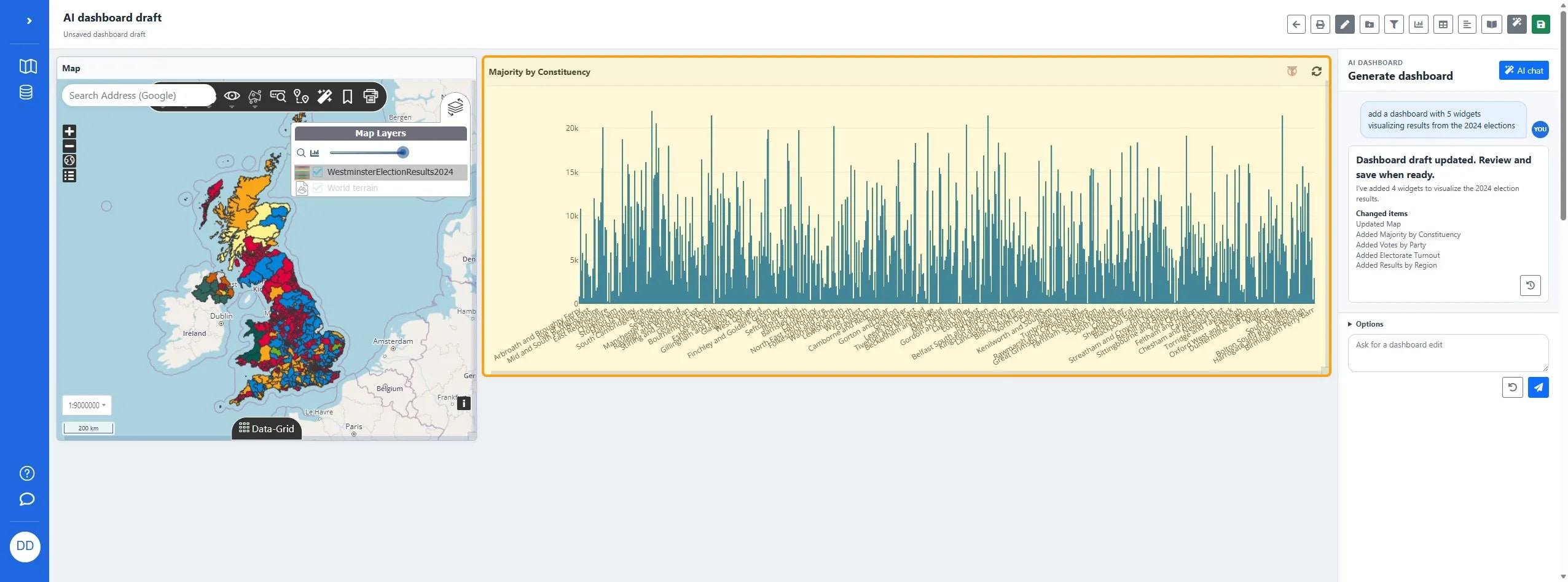Image resolution: width=1568 pixels, height=582 pixels.
Task: Reset the AI chat conversation
Action: [1512, 387]
